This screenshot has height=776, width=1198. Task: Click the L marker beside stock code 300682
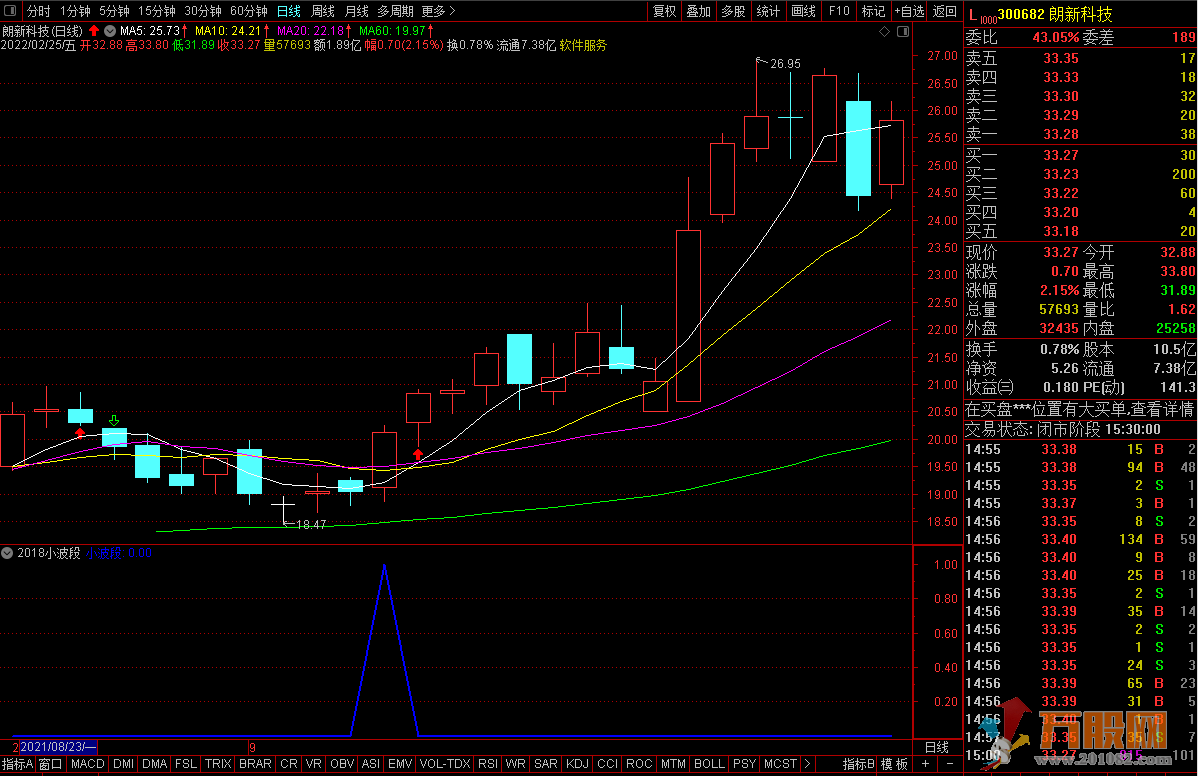[x=973, y=12]
